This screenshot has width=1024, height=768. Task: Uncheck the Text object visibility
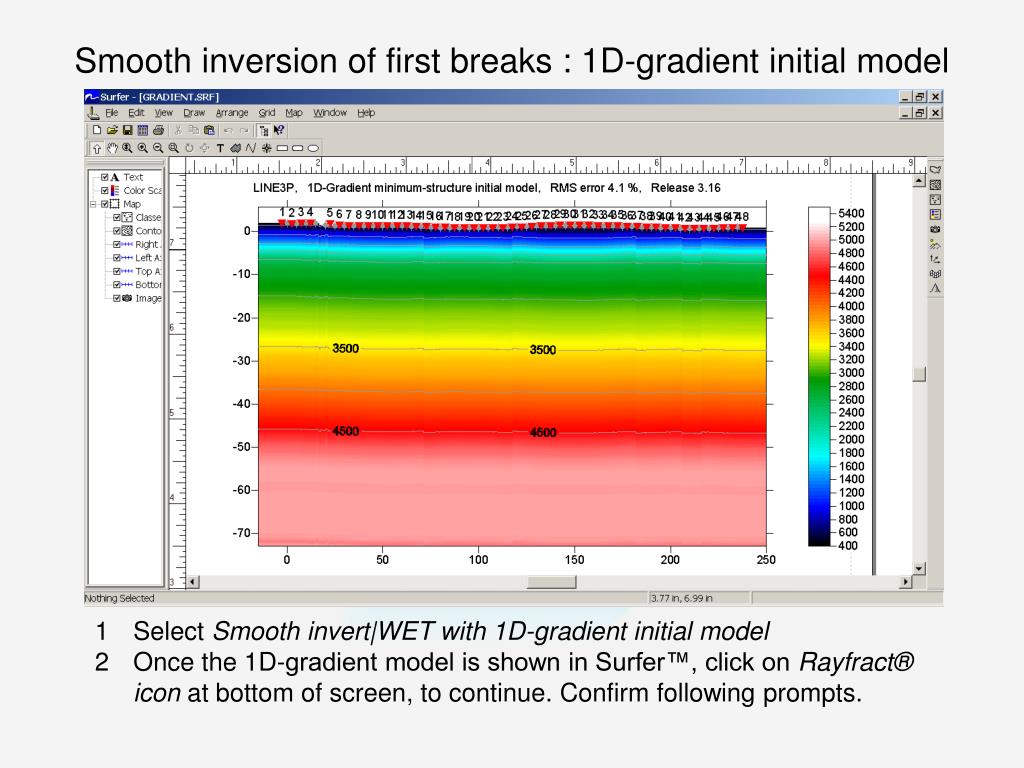tap(104, 177)
